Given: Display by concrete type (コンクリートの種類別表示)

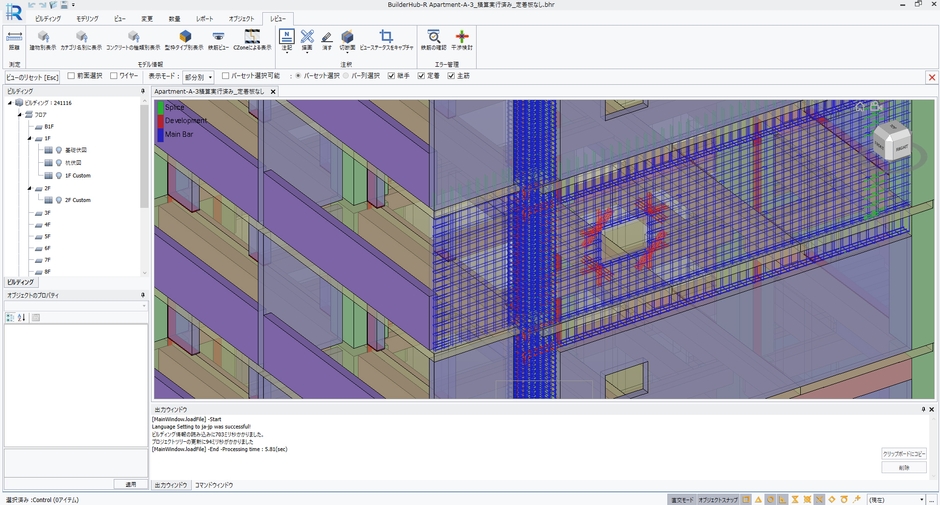Looking at the screenshot, I should pos(133,40).
